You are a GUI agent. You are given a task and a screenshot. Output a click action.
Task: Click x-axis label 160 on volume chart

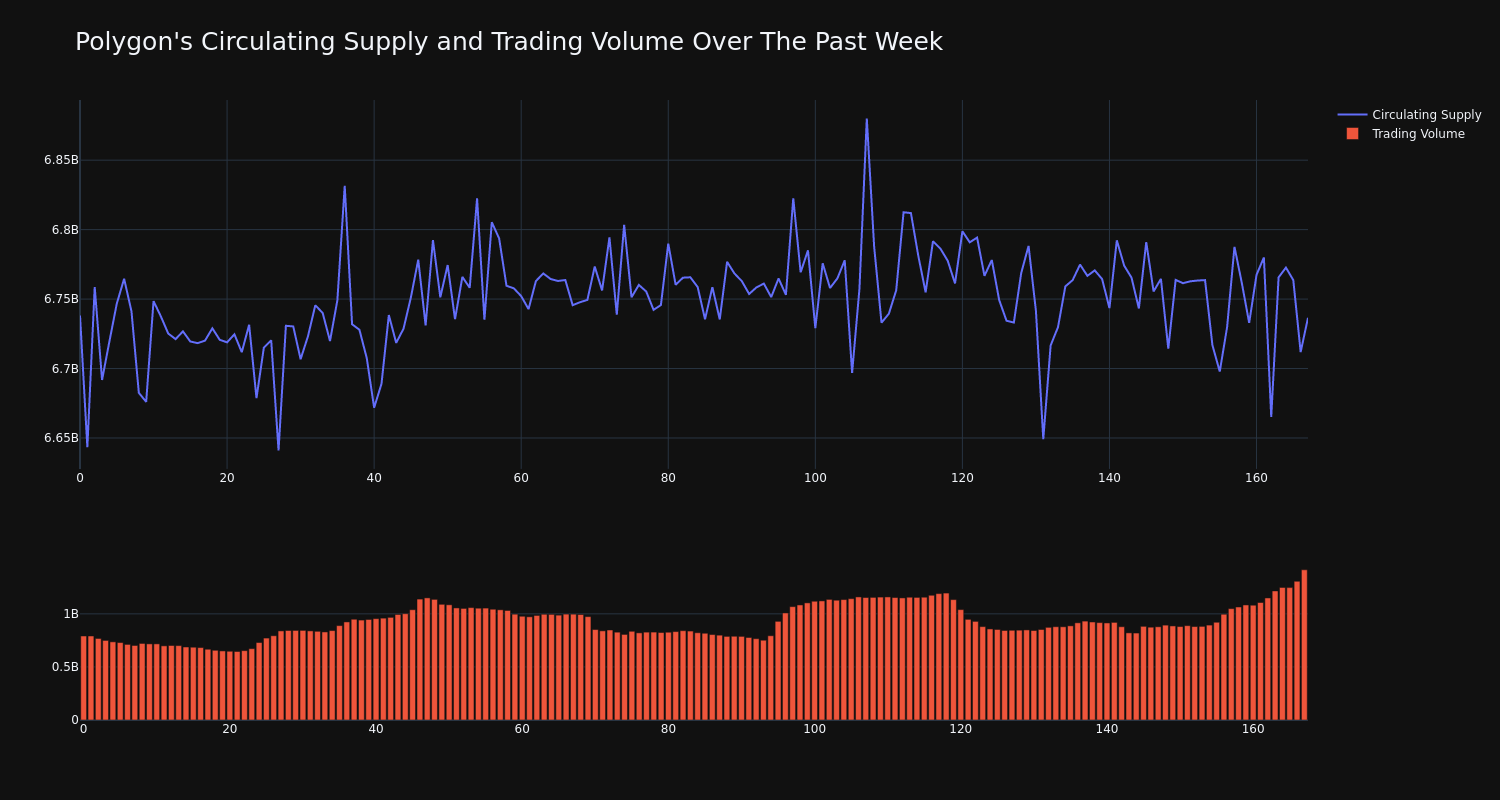pyautogui.click(x=1253, y=730)
